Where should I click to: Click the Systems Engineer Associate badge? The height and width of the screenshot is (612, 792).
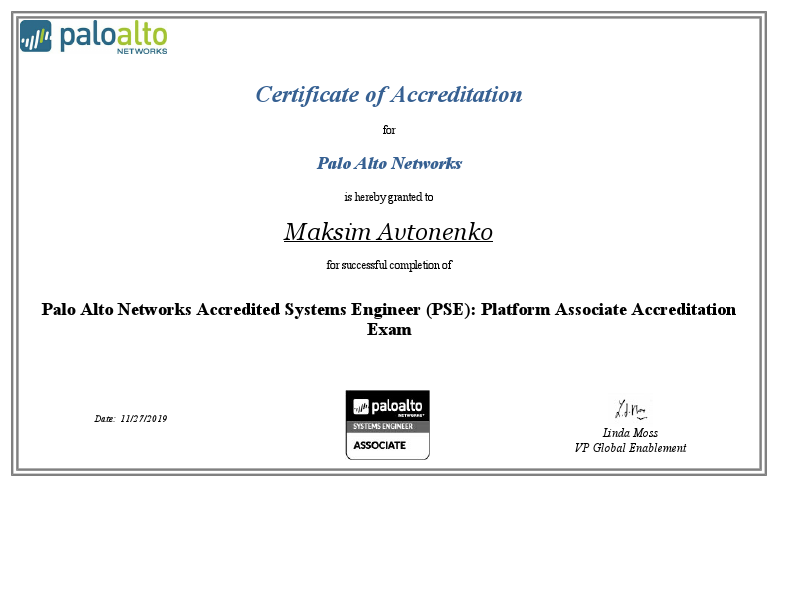coord(387,425)
